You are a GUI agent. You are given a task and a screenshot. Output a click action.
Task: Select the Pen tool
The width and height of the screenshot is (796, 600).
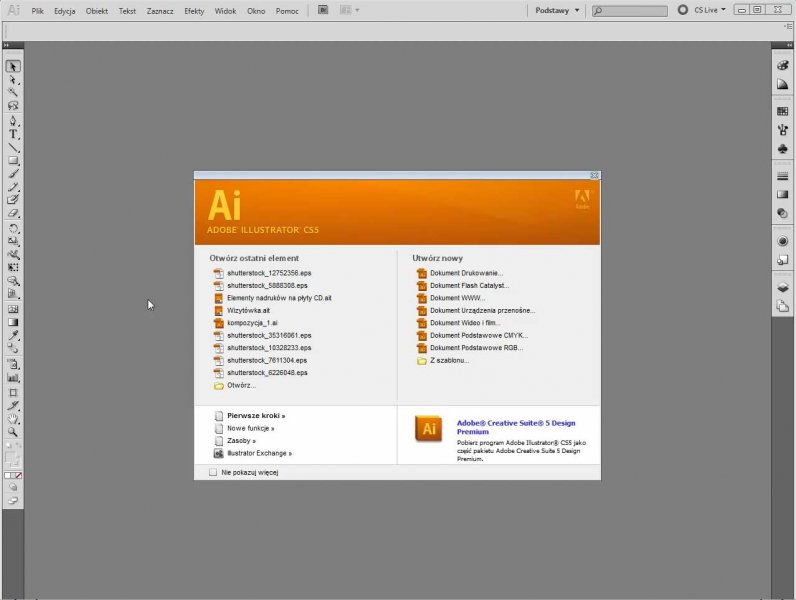14,120
